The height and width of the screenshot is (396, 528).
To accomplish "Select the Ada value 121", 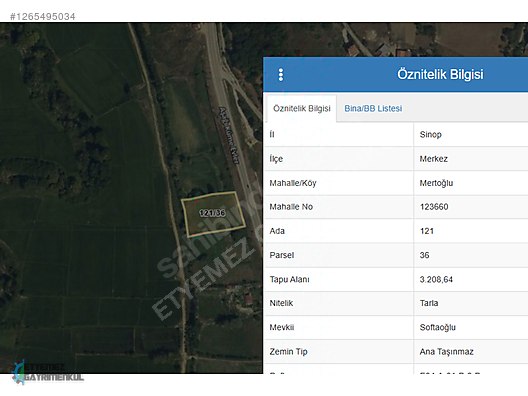I will (x=427, y=231).
